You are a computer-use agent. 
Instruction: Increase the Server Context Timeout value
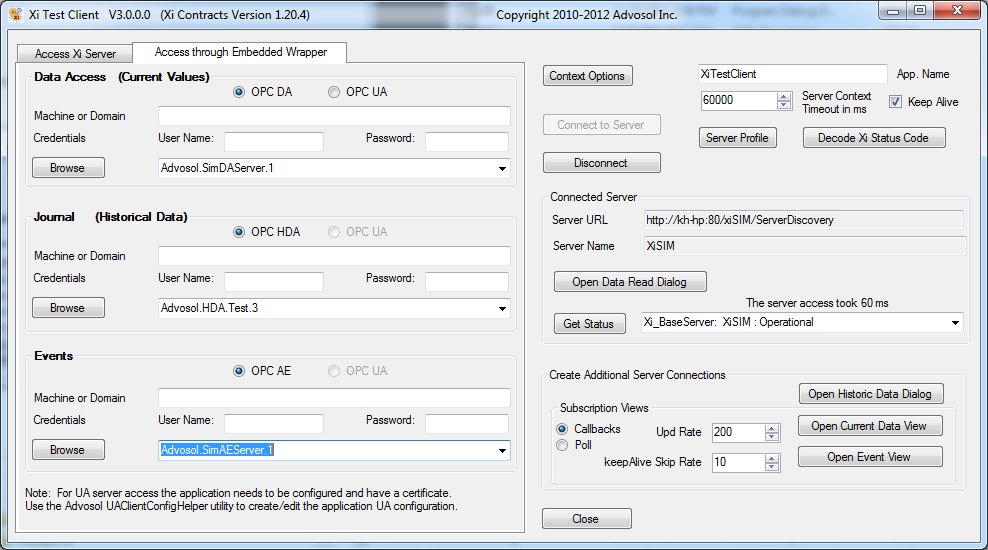pos(784,96)
